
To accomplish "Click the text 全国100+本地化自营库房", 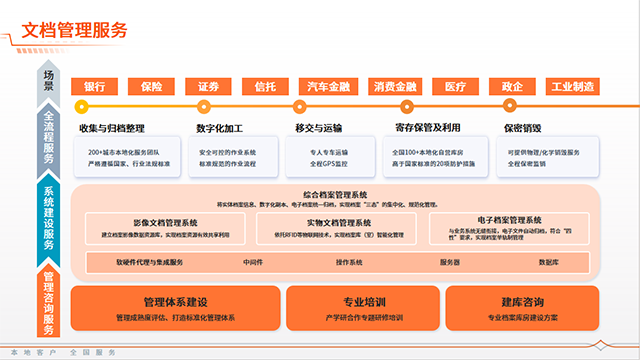I will 428,152.
